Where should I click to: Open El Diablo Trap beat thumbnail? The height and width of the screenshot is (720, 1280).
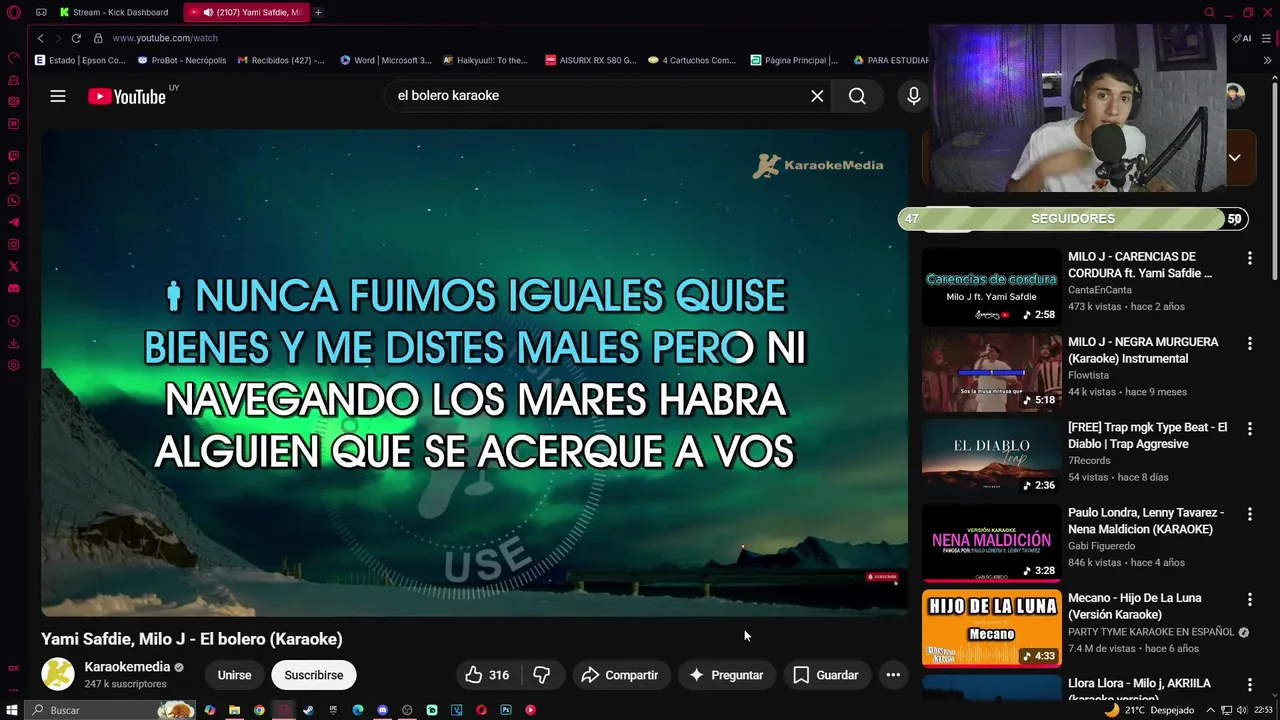tap(991, 458)
